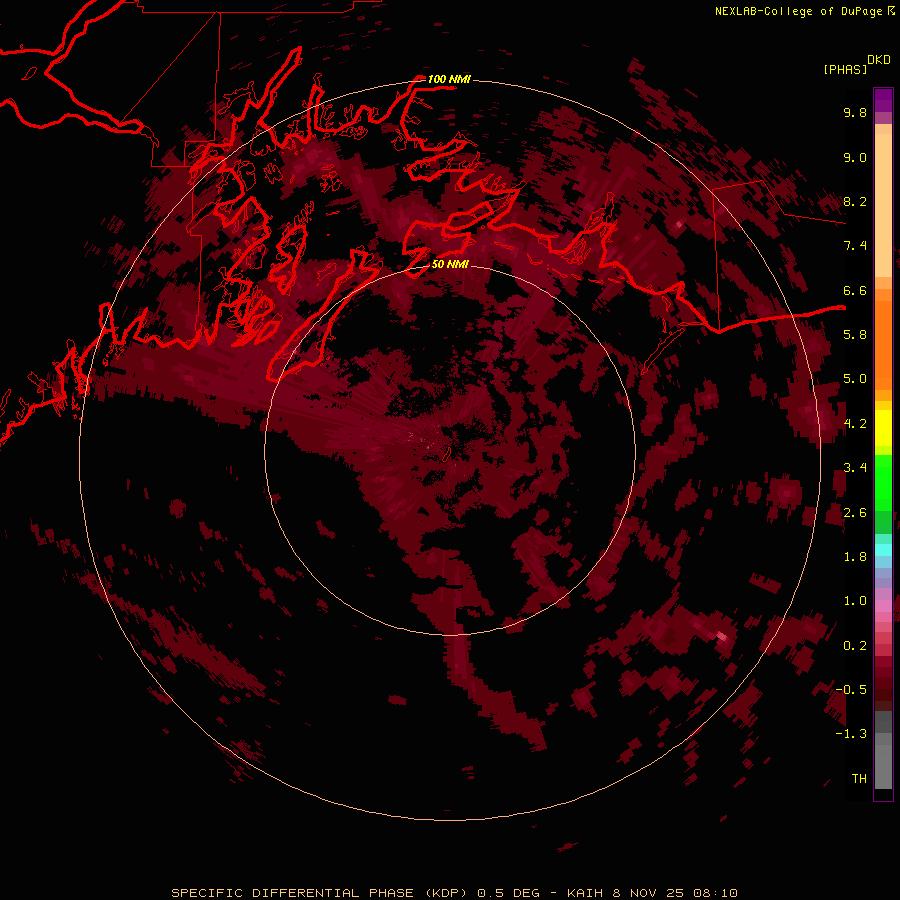900x900 pixels.
Task: Click the 3.4 scale value
Action: click(855, 468)
